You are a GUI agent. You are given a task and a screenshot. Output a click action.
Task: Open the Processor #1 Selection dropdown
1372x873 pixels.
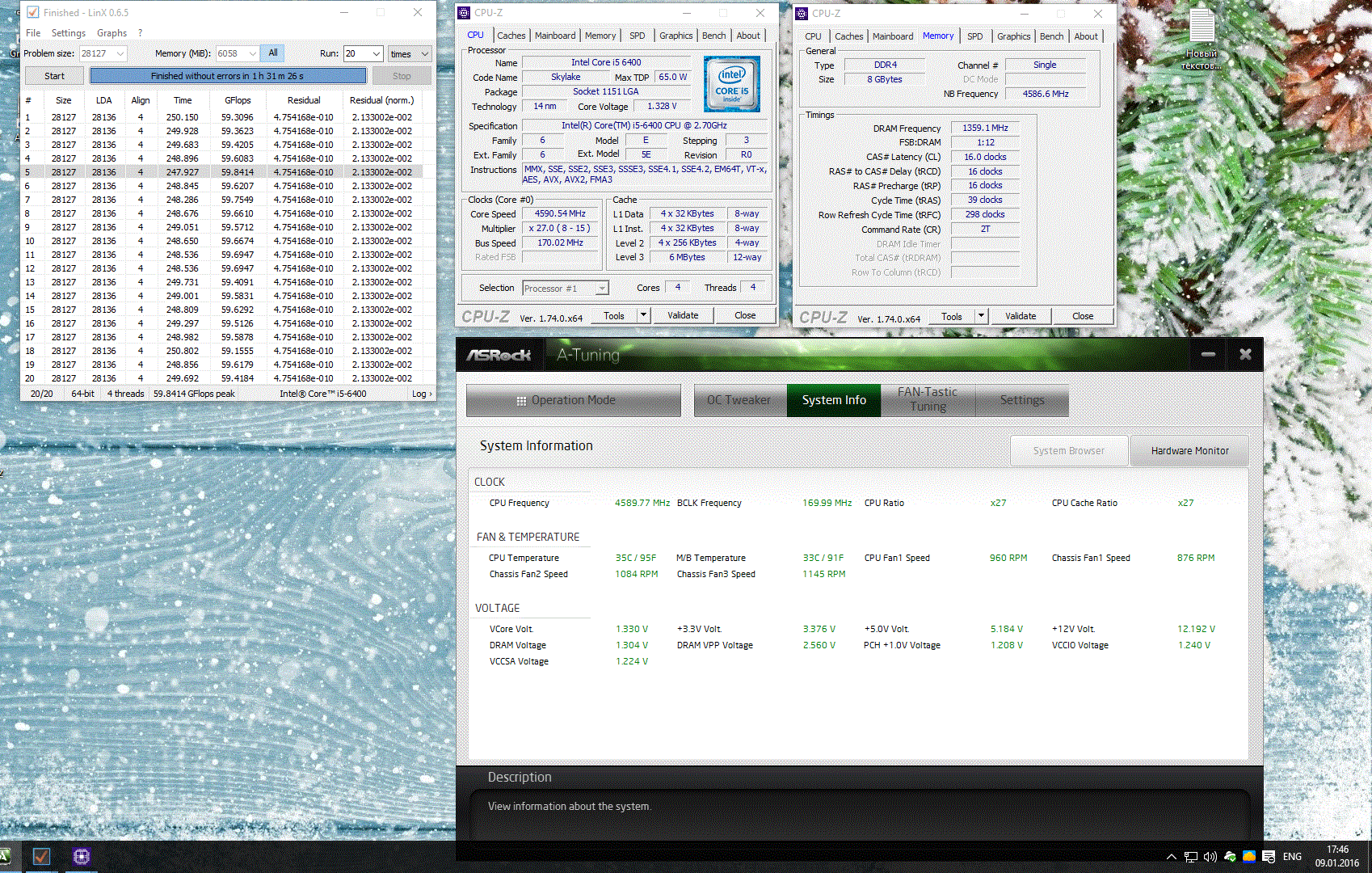click(x=566, y=289)
